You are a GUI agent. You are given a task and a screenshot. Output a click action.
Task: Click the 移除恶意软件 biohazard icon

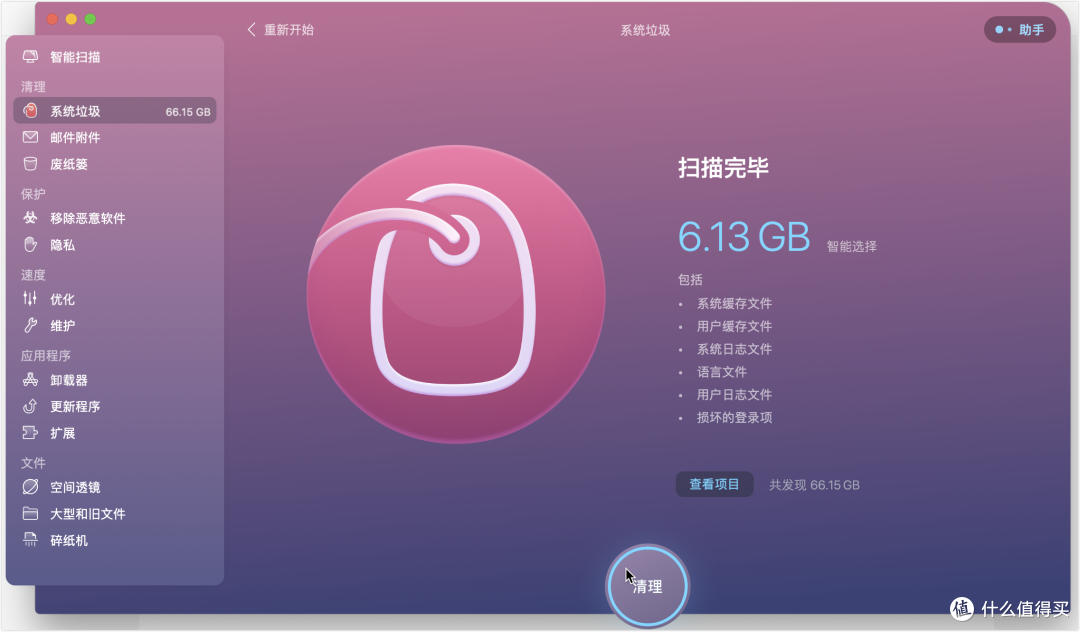pos(30,218)
